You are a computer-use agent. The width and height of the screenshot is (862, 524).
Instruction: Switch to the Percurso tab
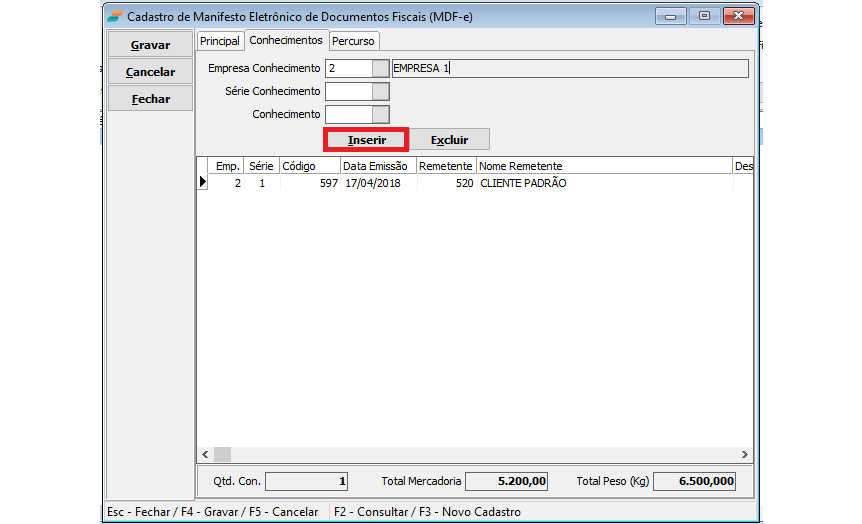pos(354,41)
